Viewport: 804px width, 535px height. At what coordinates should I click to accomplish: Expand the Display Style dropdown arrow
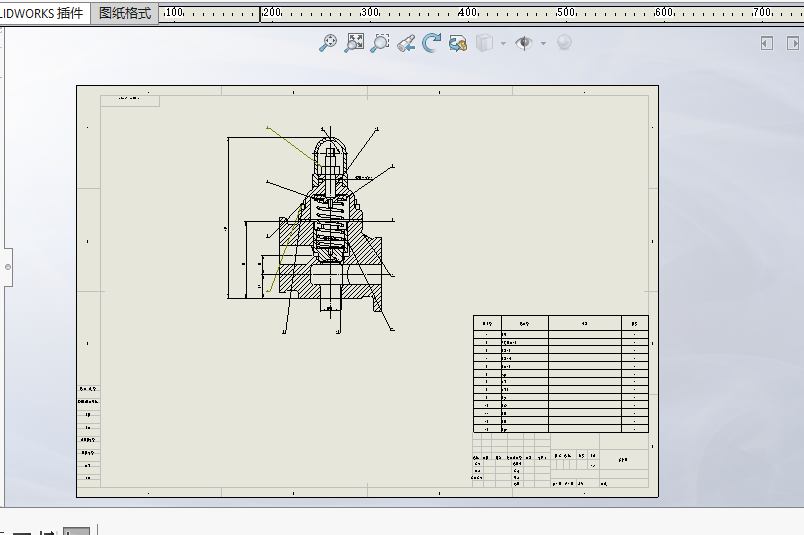503,43
